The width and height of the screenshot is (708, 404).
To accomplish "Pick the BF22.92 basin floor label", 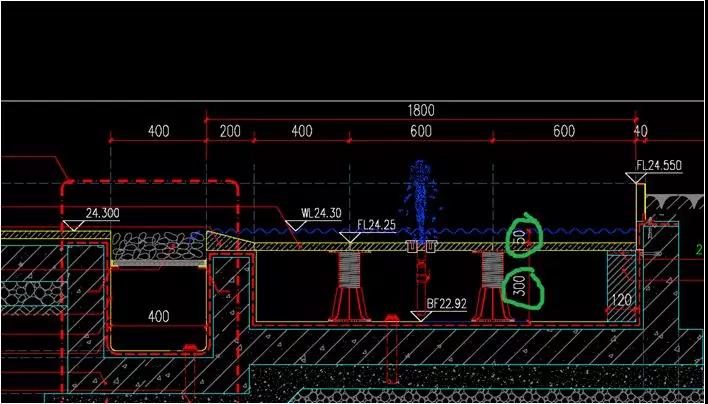I will point(446,304).
